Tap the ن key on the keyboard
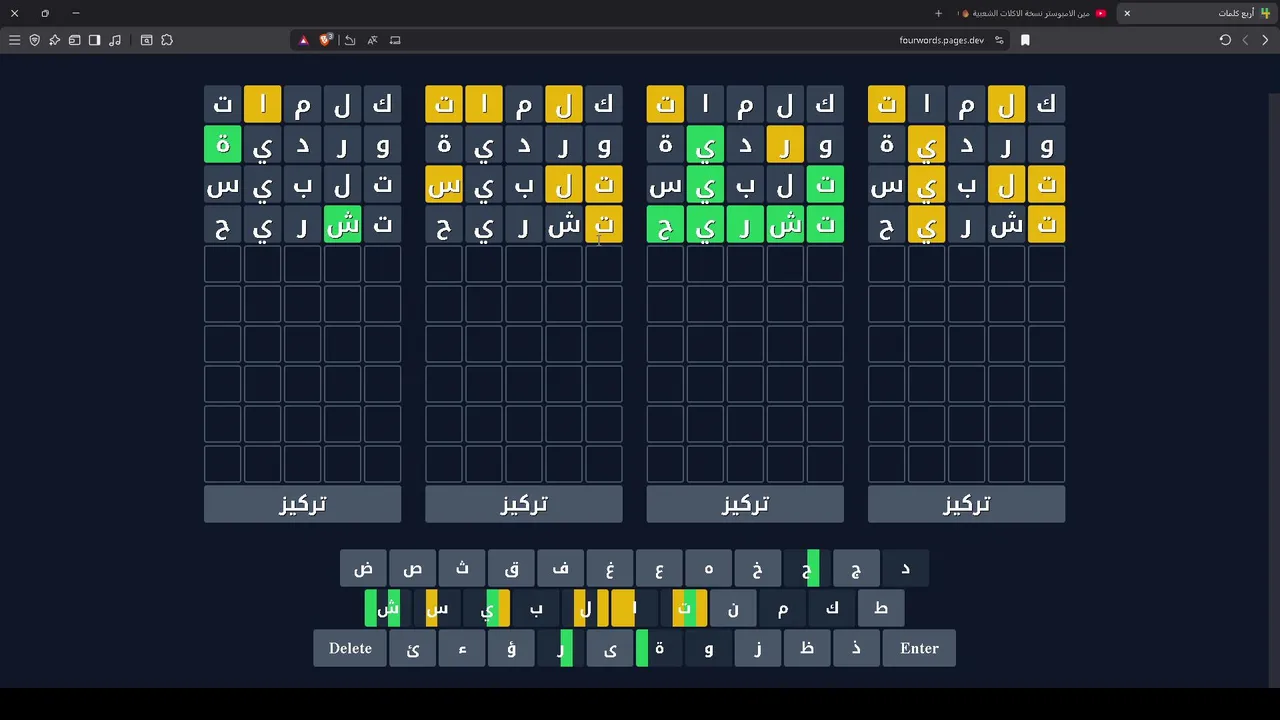The height and width of the screenshot is (720, 1280). point(733,608)
